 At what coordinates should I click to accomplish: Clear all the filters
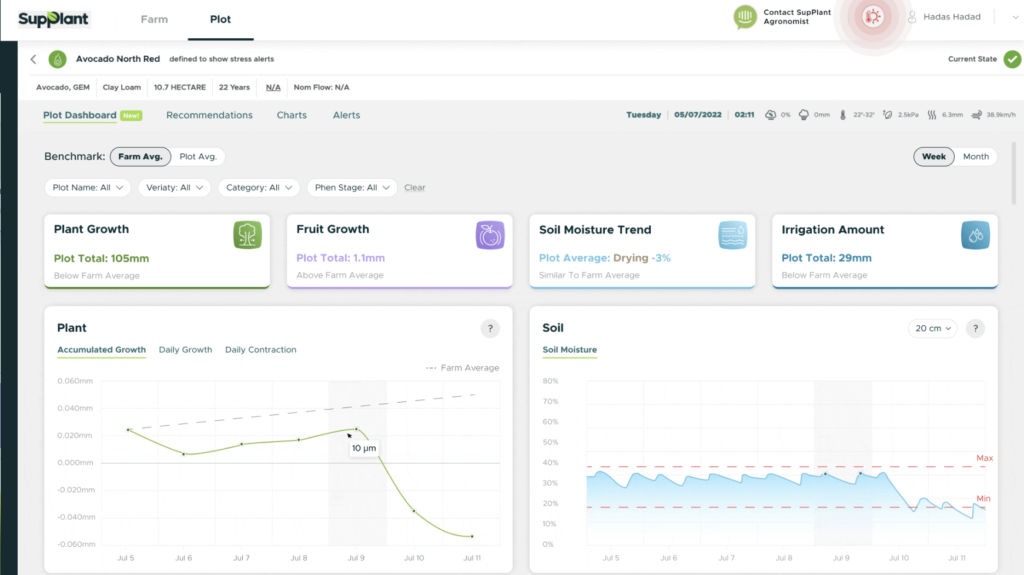(414, 188)
